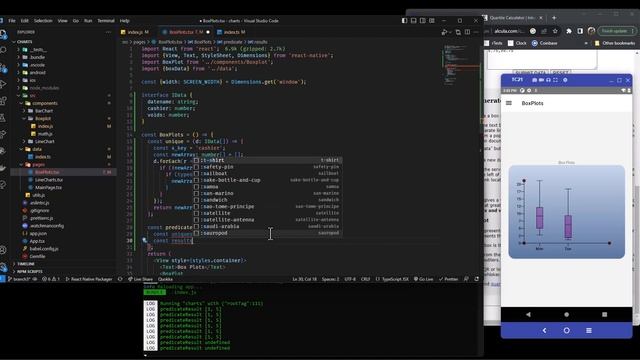This screenshot has width=640, height=360.
Task: Tap the Android home button in emulator
Action: [567, 315]
